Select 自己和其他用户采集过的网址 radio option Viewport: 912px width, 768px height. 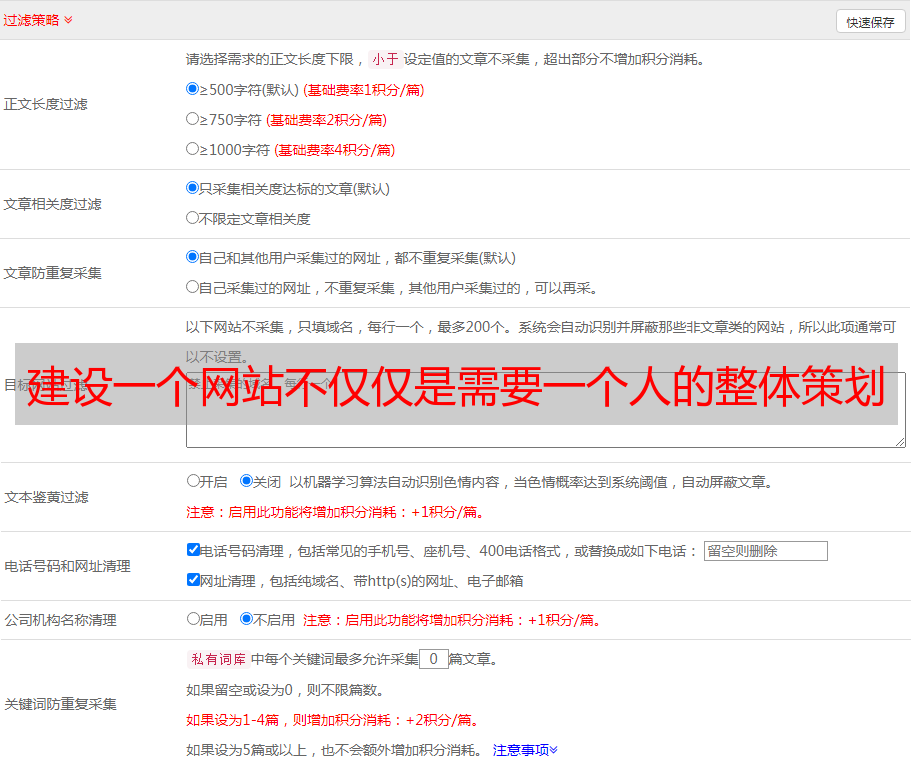[192, 257]
